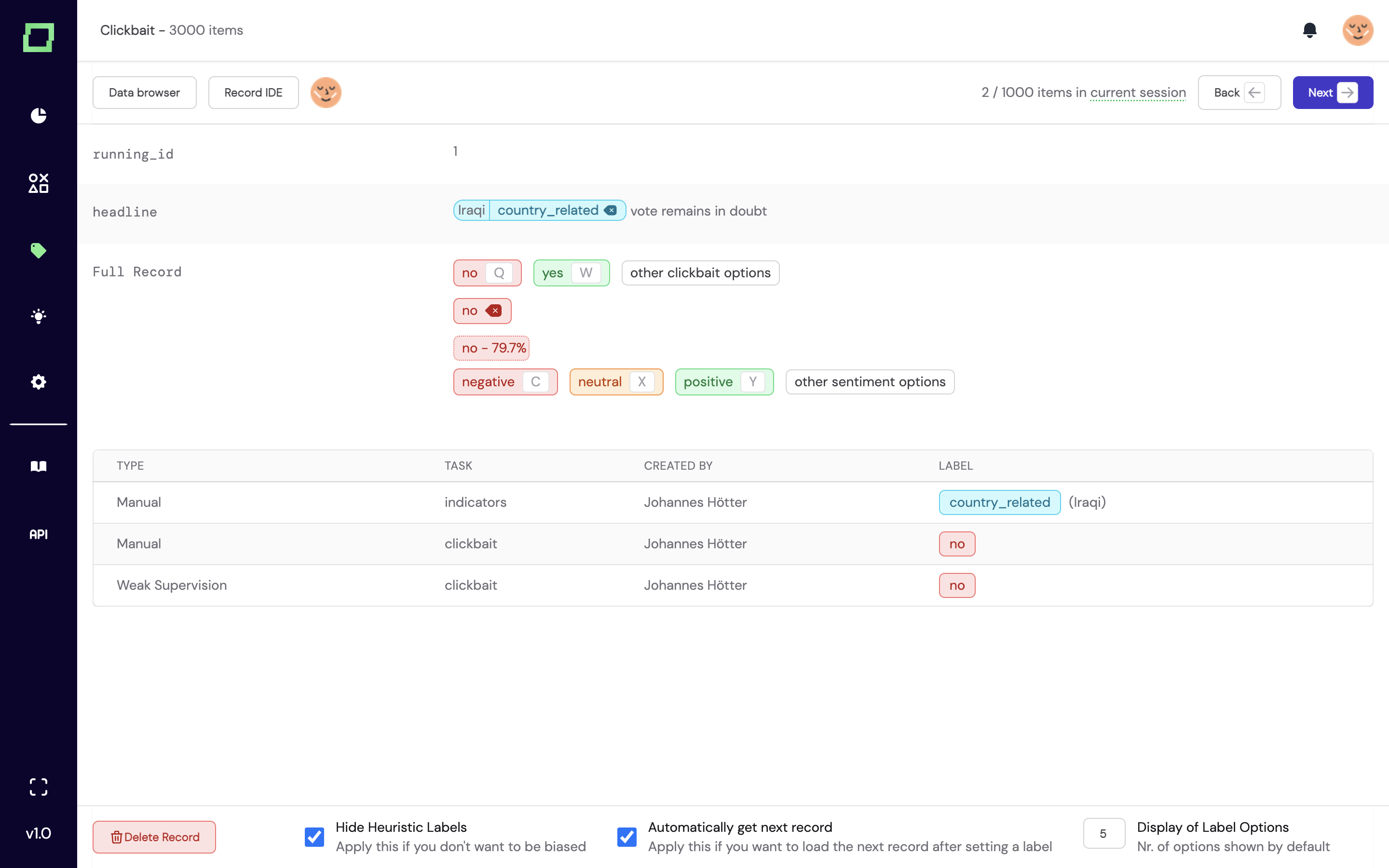Uncheck Hide Heuristic Labels checkbox
This screenshot has height=868, width=1389.
tap(314, 837)
